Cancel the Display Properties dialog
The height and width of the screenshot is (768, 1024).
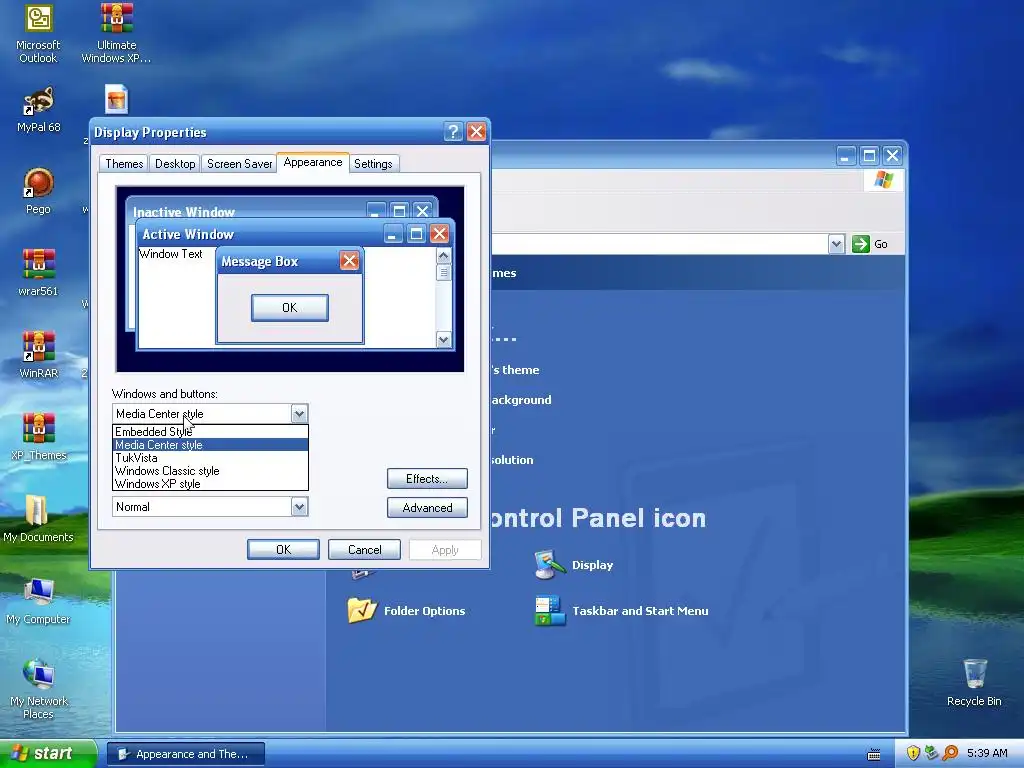click(364, 550)
